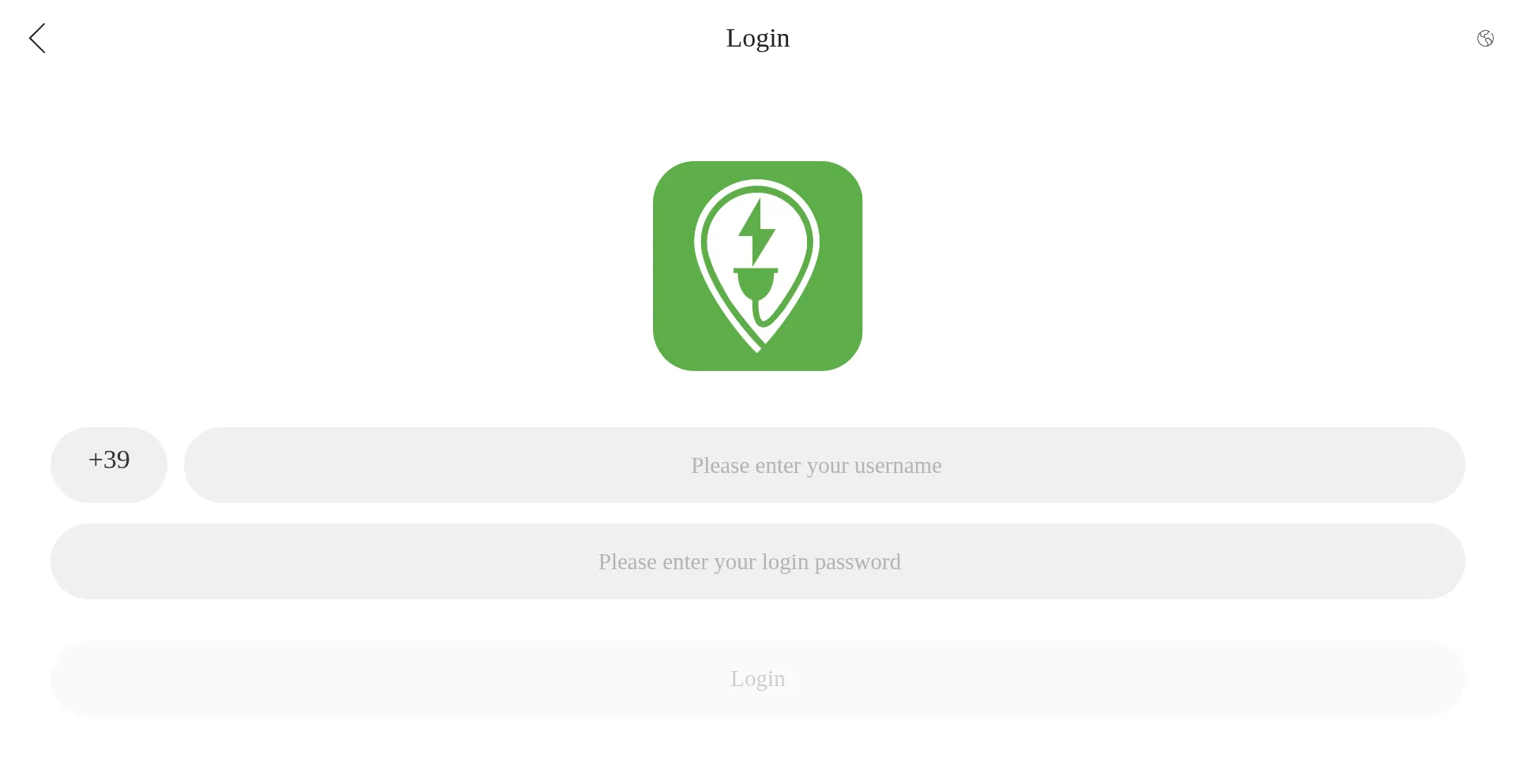The image size is (1516, 784).
Task: Expand the dialing prefix picker showing +39
Action: 109,465
